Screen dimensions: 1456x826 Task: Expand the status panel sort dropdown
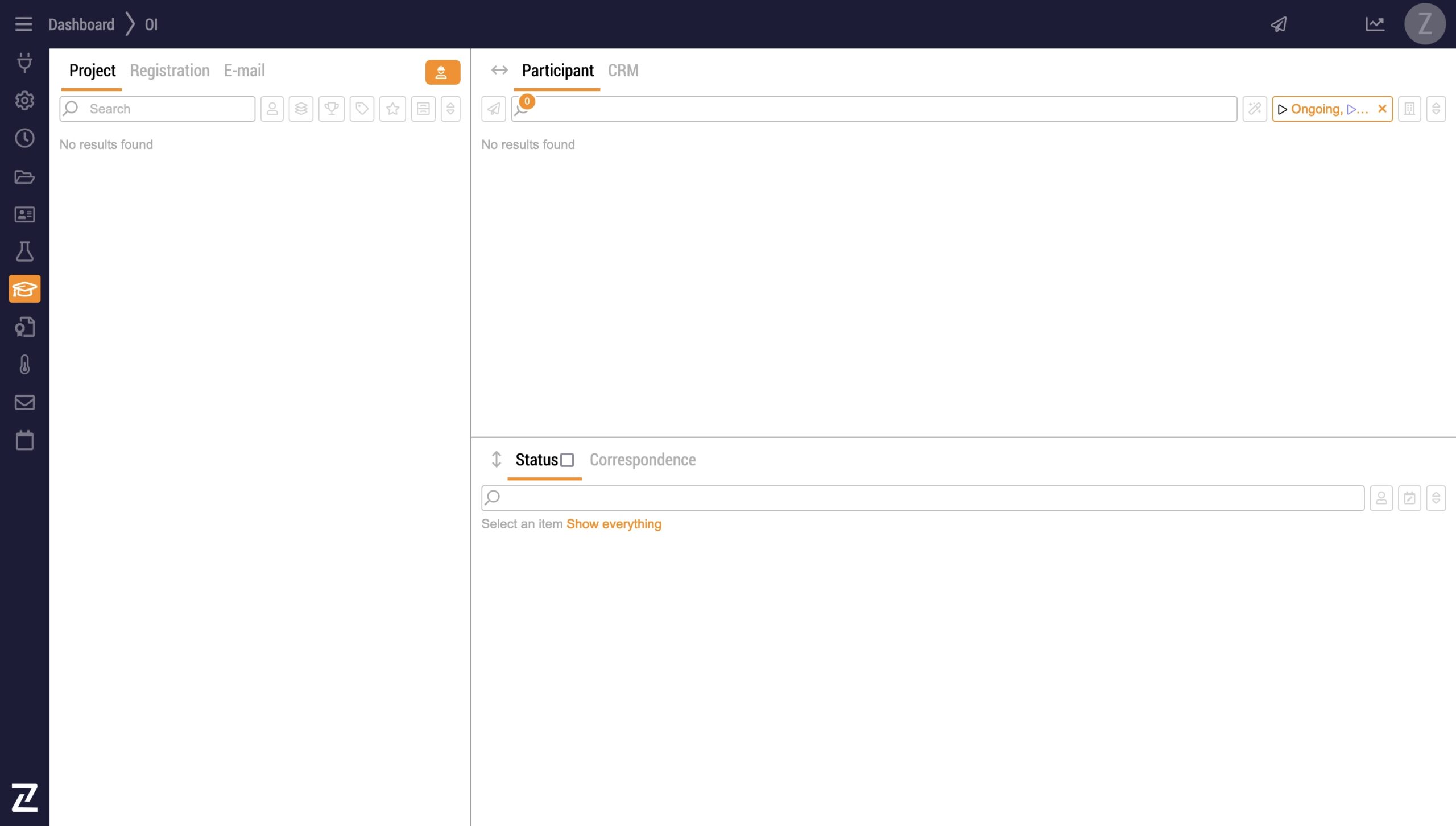(1436, 498)
